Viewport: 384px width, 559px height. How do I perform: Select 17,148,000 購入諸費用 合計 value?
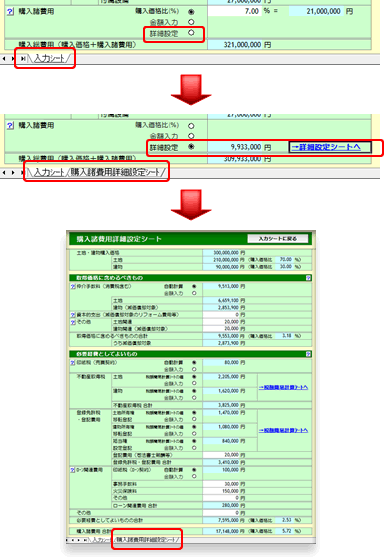[x=221, y=531]
